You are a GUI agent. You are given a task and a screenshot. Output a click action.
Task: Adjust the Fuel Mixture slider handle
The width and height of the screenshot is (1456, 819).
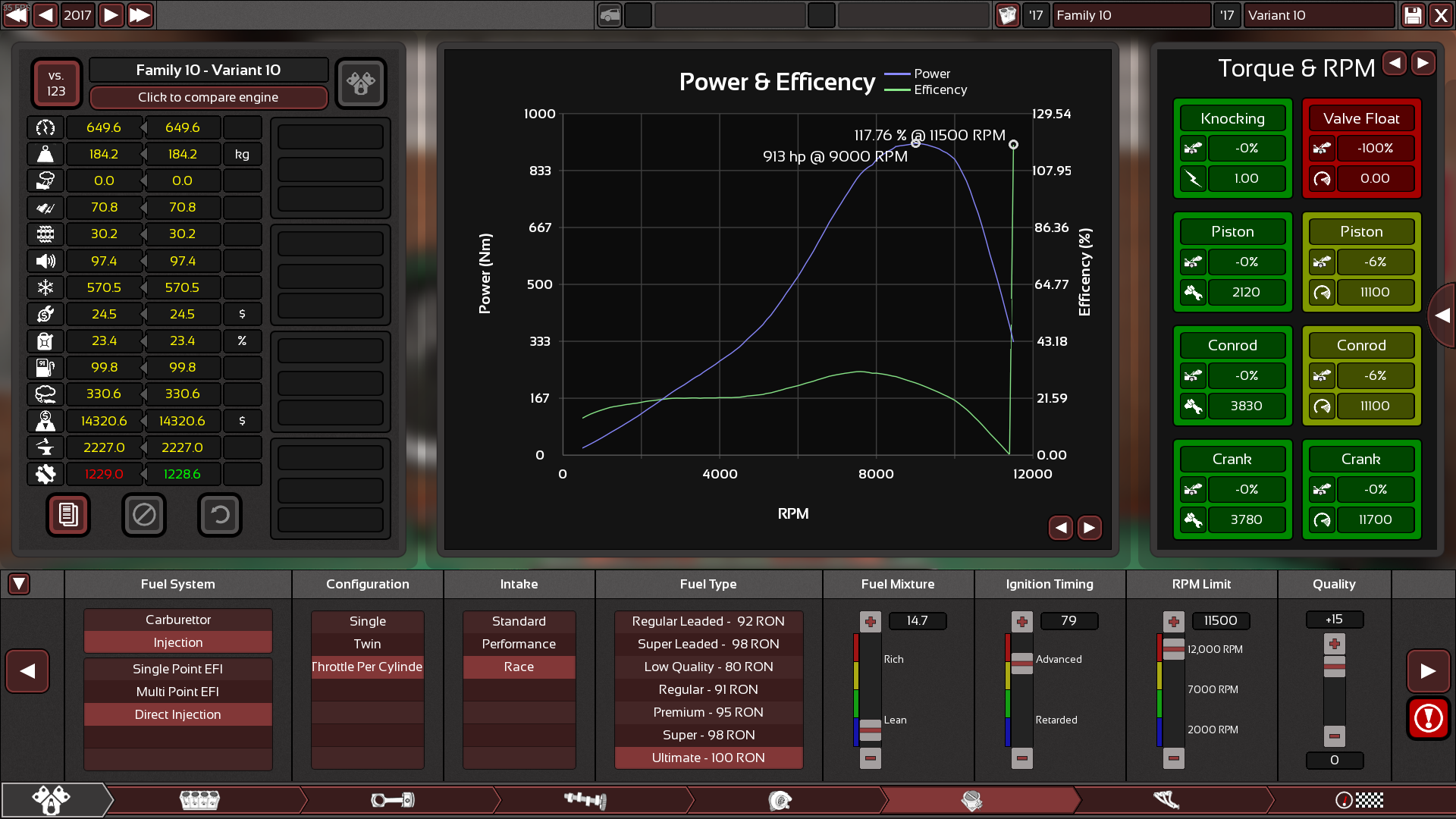870,729
